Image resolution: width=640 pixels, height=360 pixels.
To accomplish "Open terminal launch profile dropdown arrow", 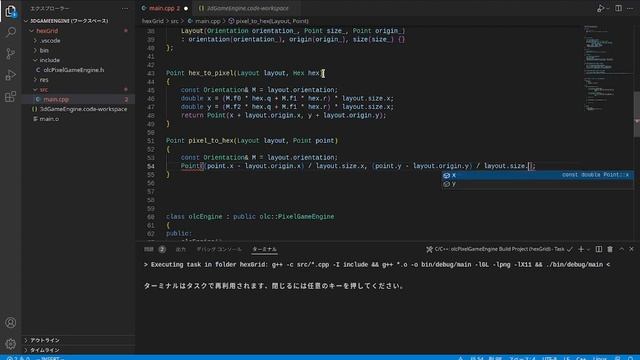I will (x=588, y=249).
